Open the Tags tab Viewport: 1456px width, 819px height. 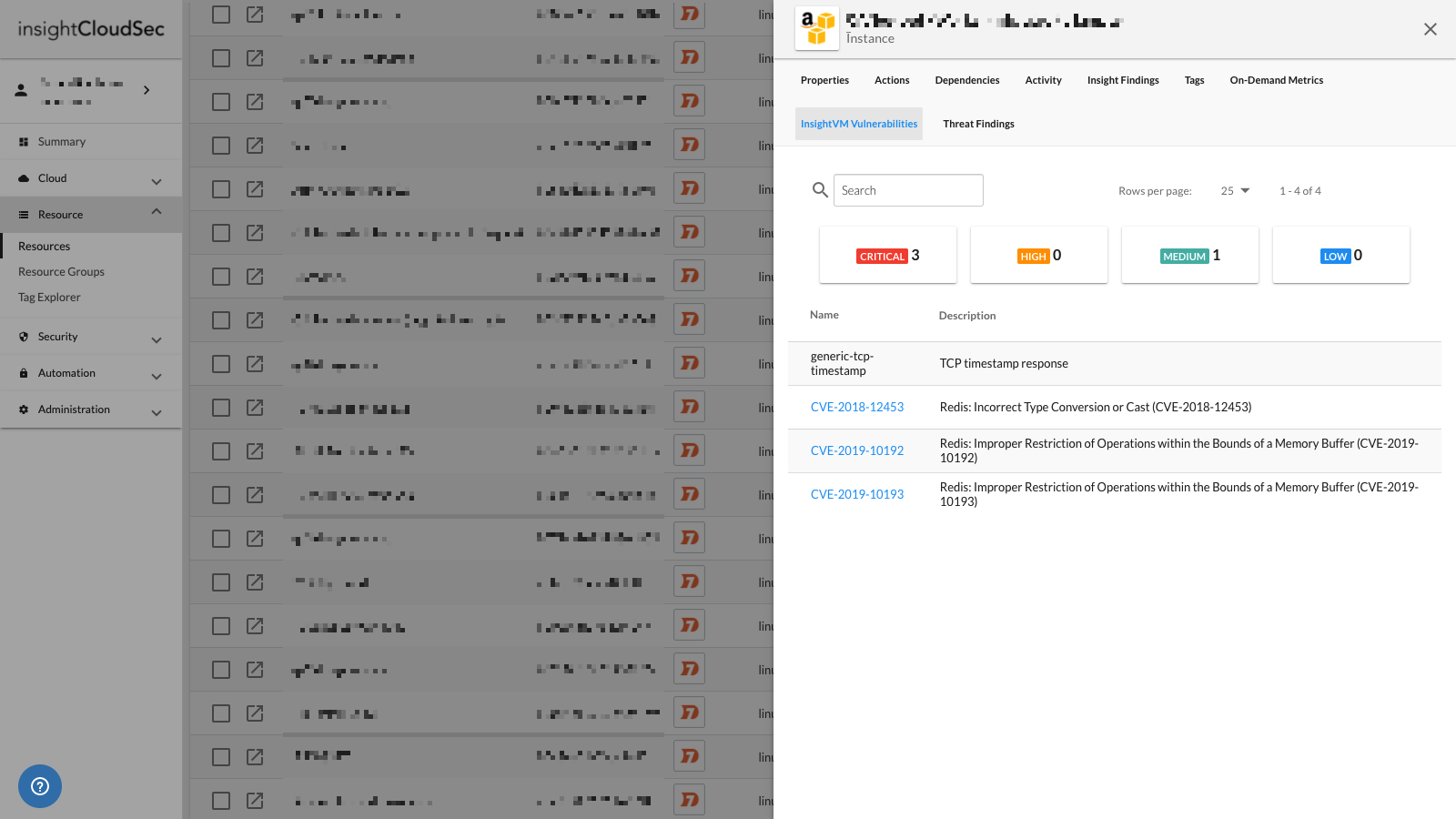pos(1194,80)
